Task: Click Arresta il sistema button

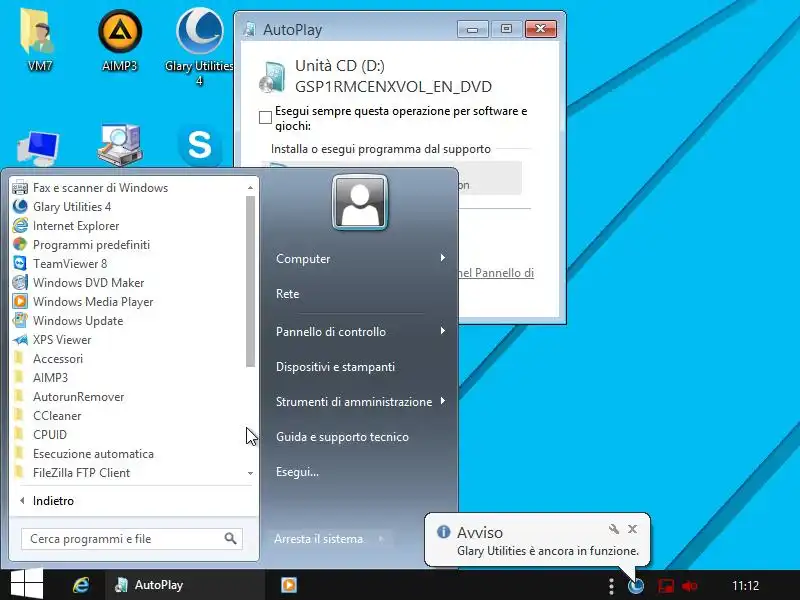Action: click(318, 539)
